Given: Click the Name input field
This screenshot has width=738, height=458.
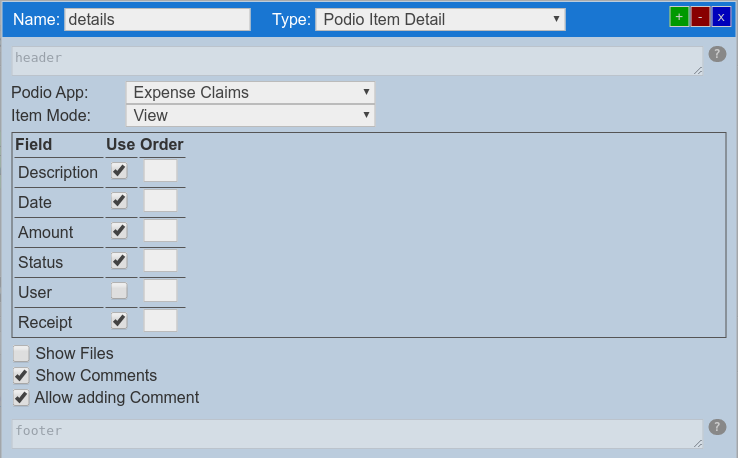Looking at the screenshot, I should [157, 19].
